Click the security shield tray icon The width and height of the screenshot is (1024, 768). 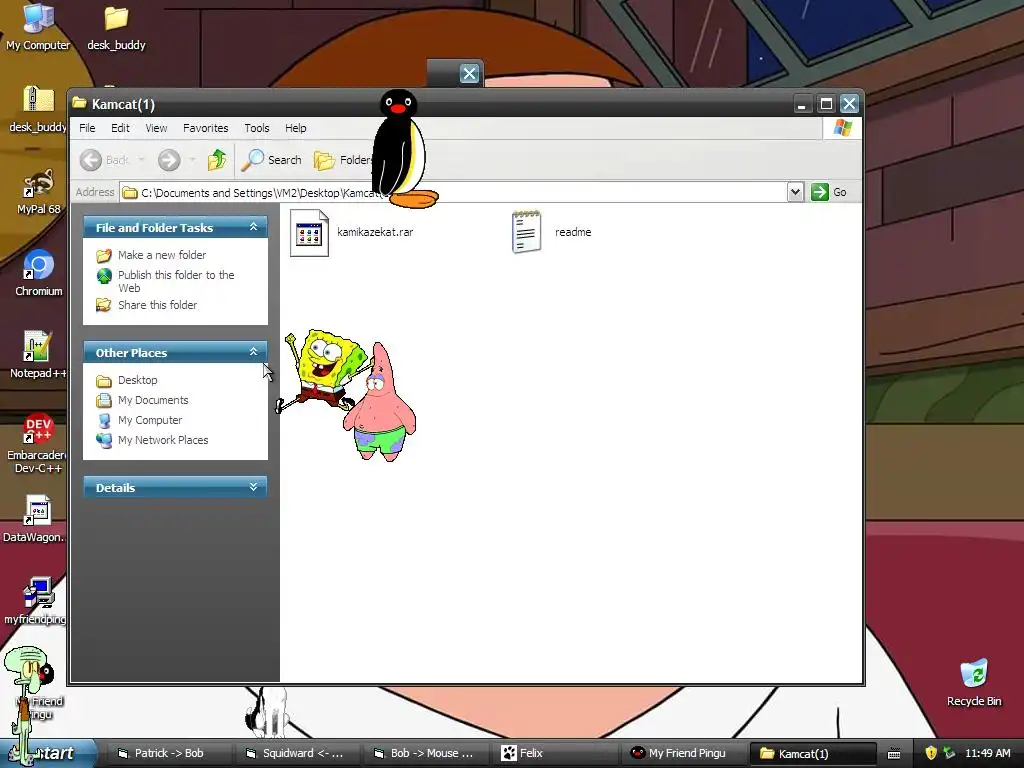point(931,753)
